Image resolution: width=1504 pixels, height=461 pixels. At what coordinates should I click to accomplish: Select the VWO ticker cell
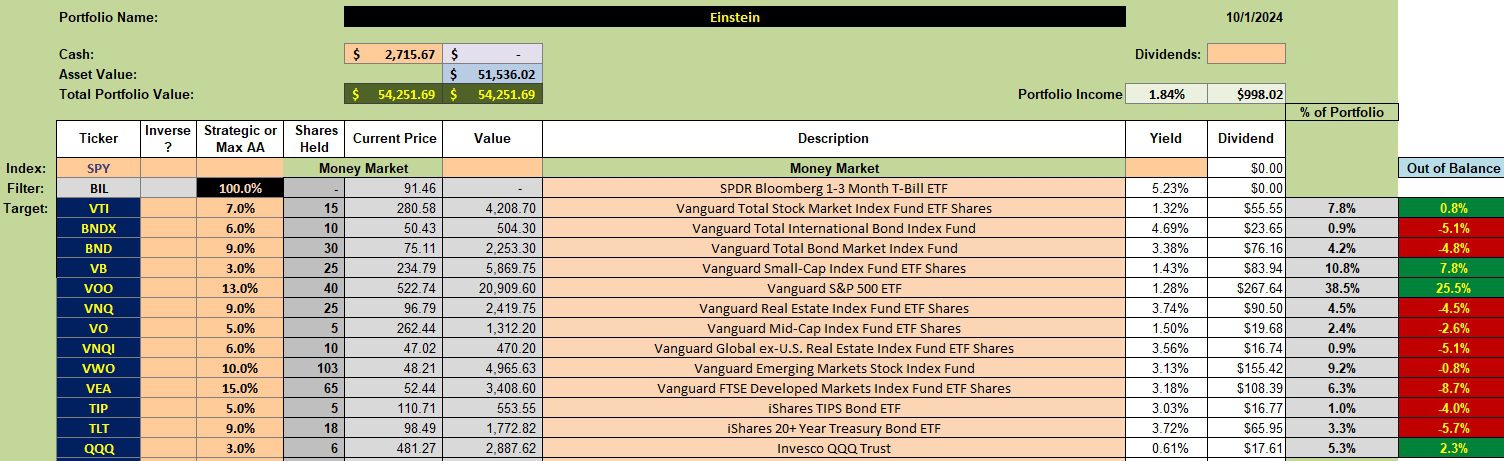pyautogui.click(x=98, y=368)
